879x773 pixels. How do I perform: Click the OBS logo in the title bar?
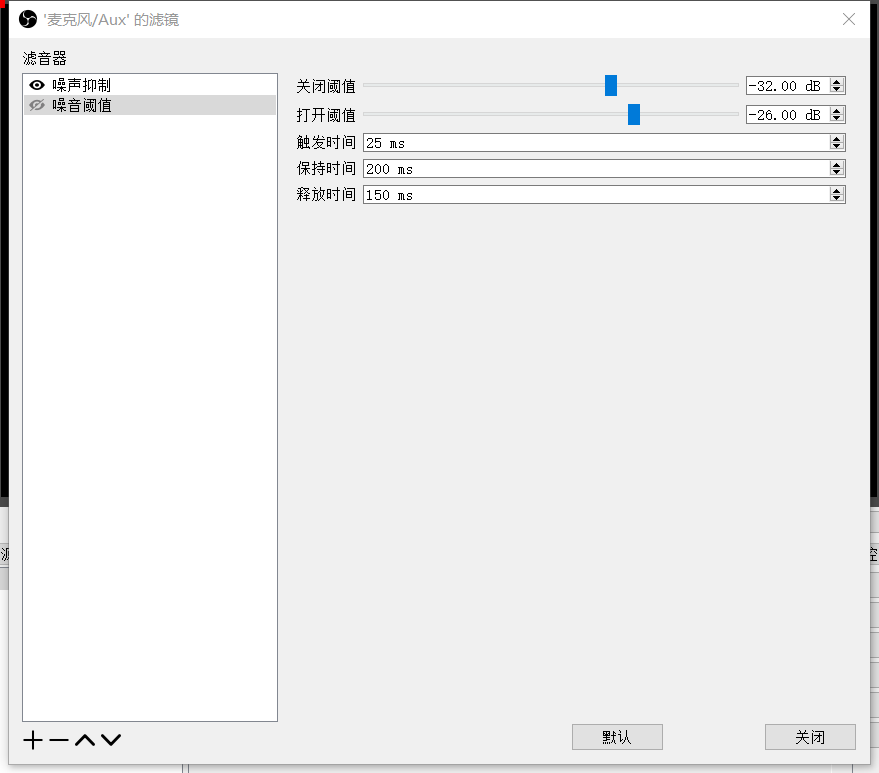pos(26,18)
